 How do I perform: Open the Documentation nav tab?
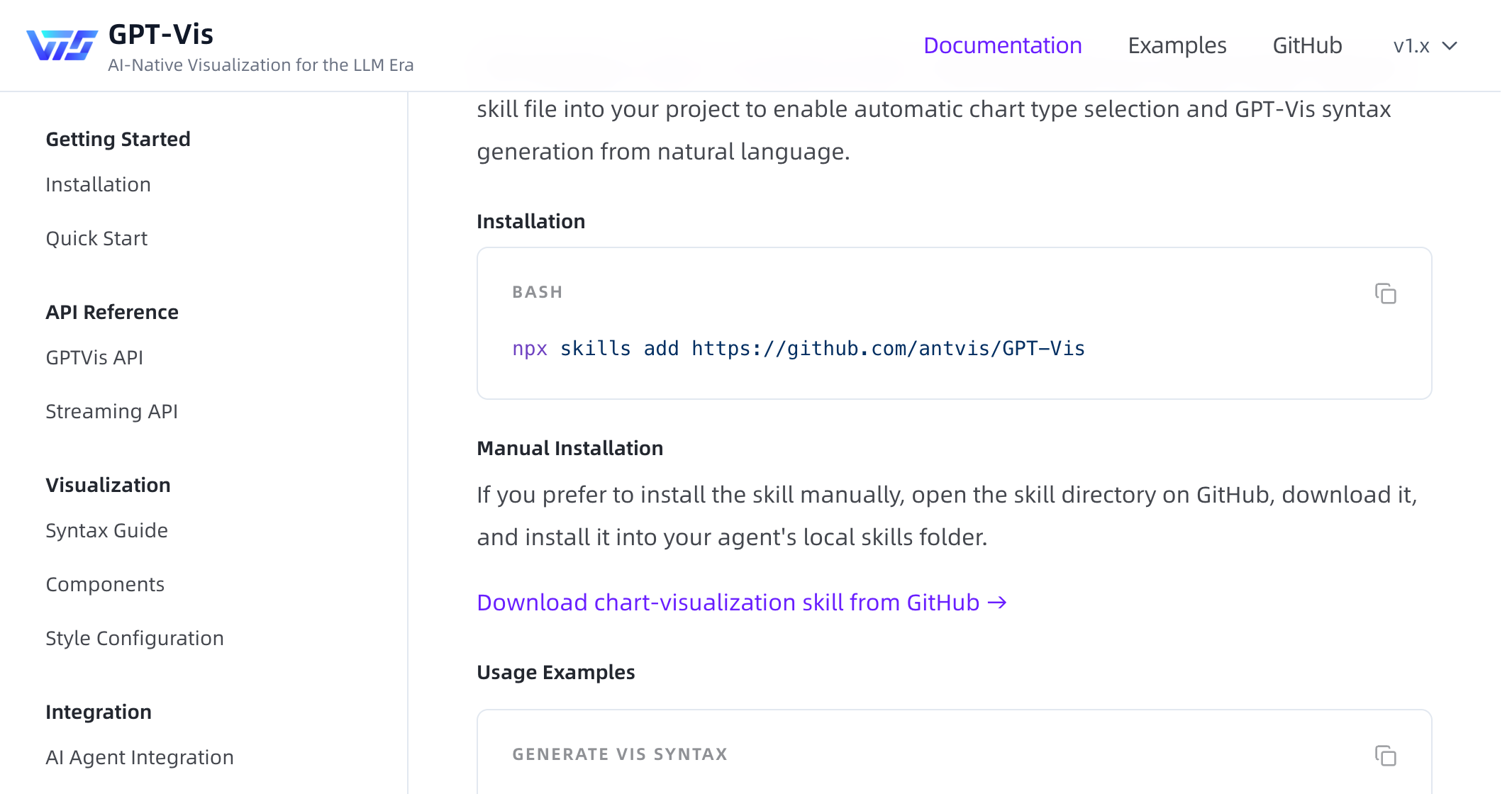pyautogui.click(x=1002, y=45)
